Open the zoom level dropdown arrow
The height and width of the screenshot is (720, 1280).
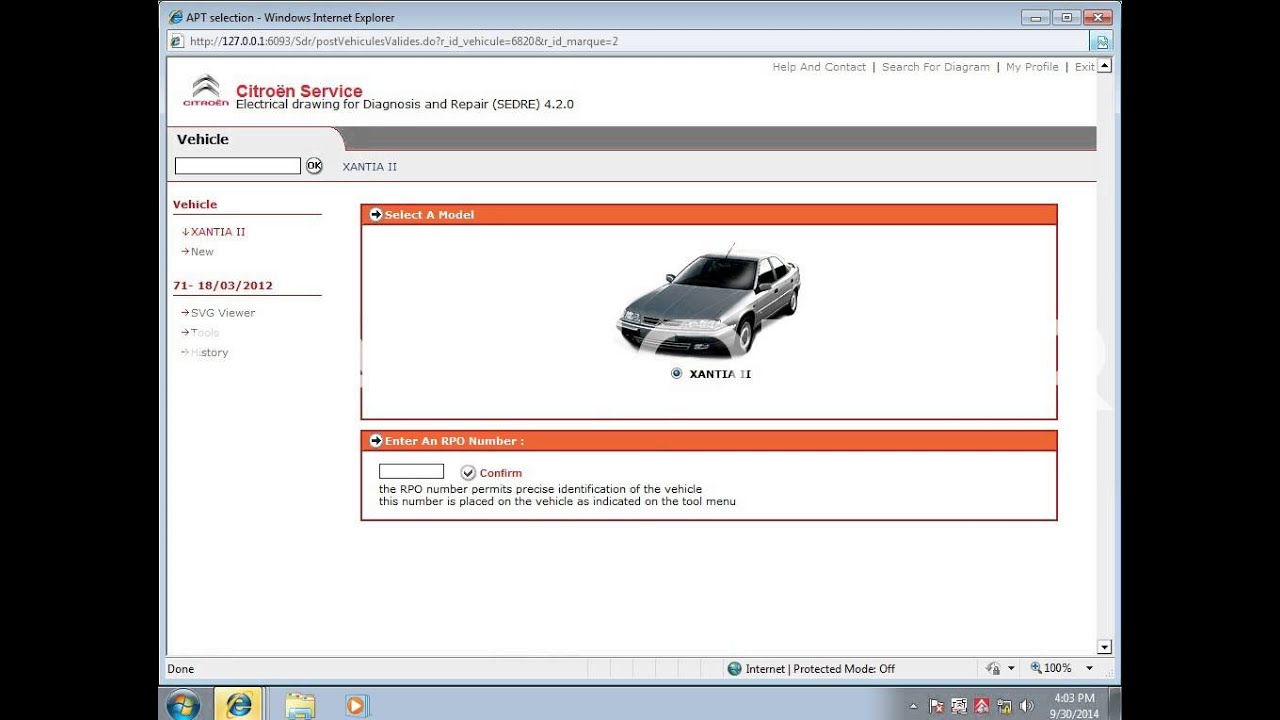click(x=1089, y=668)
